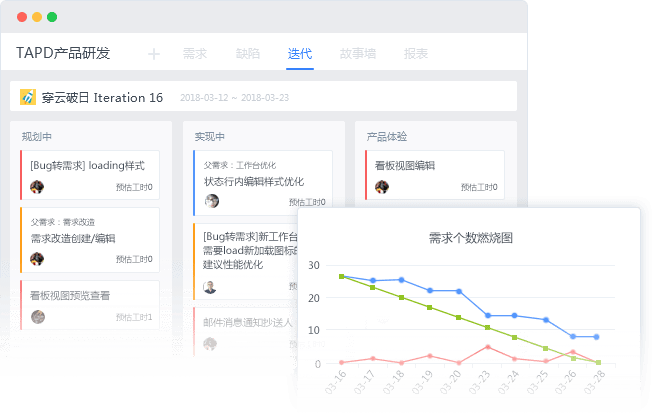Click parent label 父需求：工作台优化
652x413 pixels.
point(240,165)
